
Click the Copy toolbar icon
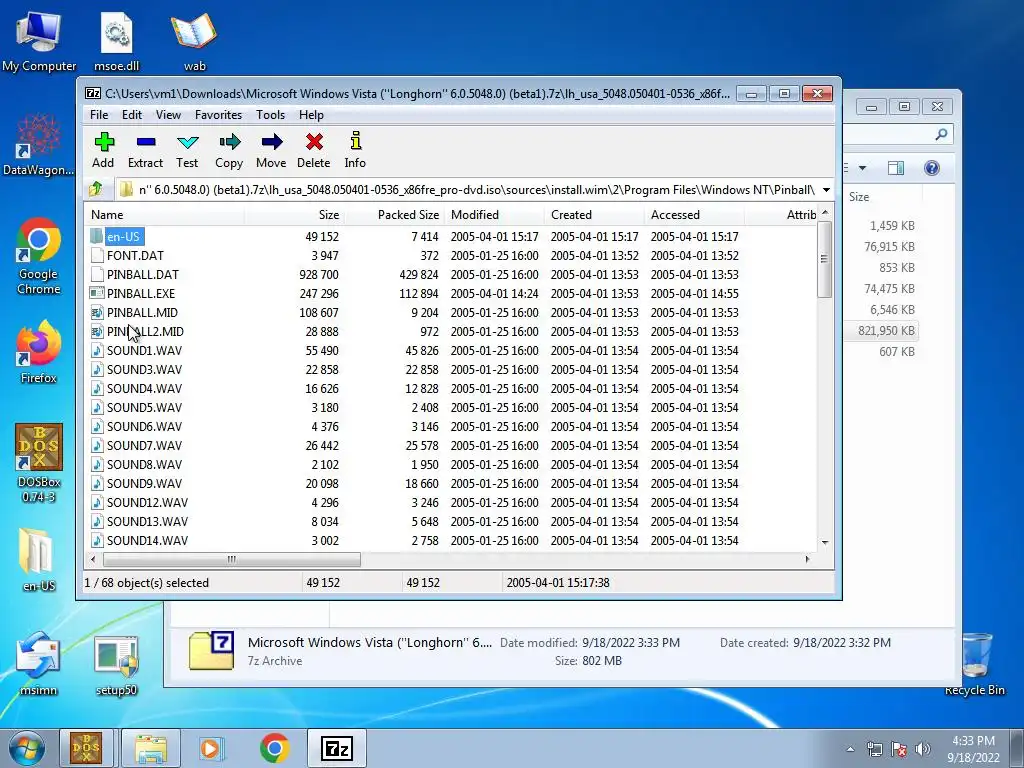pos(229,142)
